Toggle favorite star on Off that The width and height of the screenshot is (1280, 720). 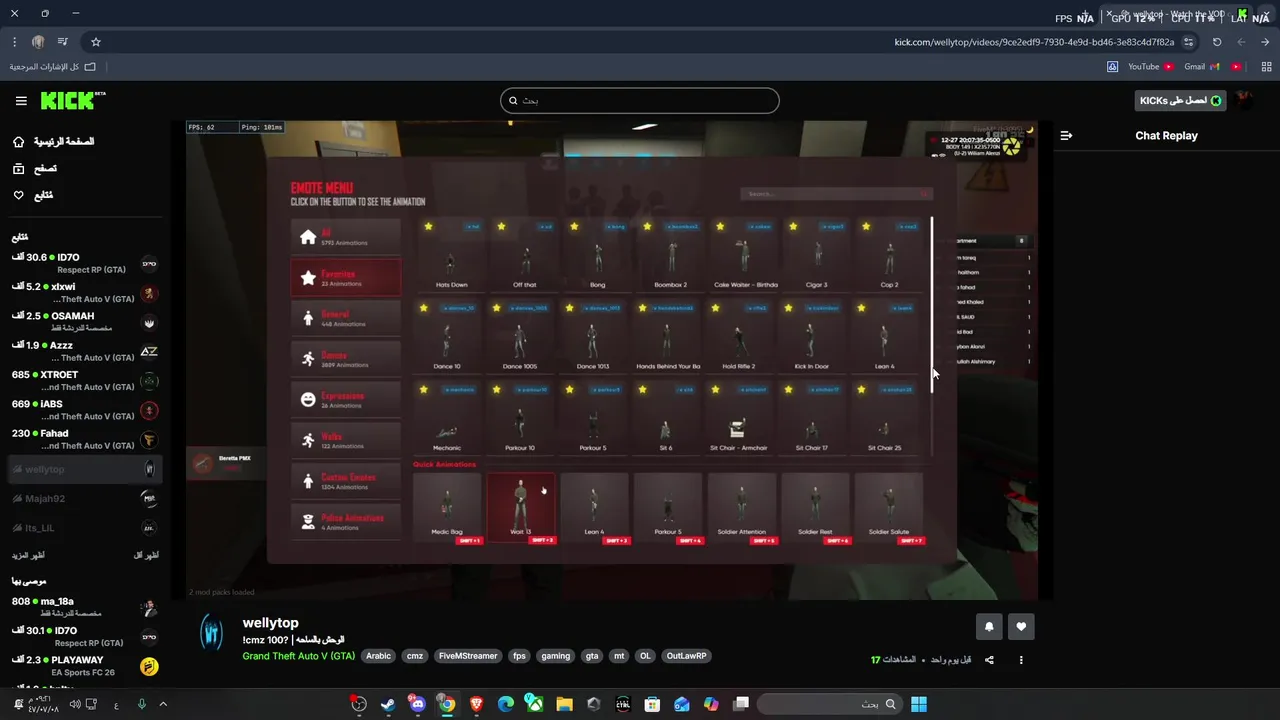coord(501,227)
